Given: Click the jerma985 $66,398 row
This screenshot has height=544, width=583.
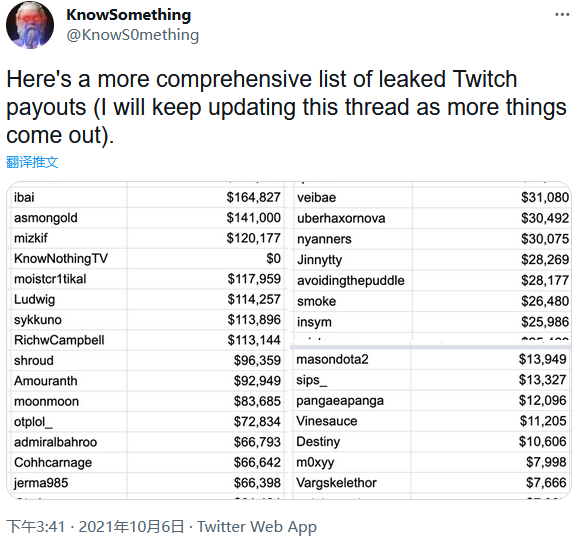Looking at the screenshot, I should tap(147, 483).
